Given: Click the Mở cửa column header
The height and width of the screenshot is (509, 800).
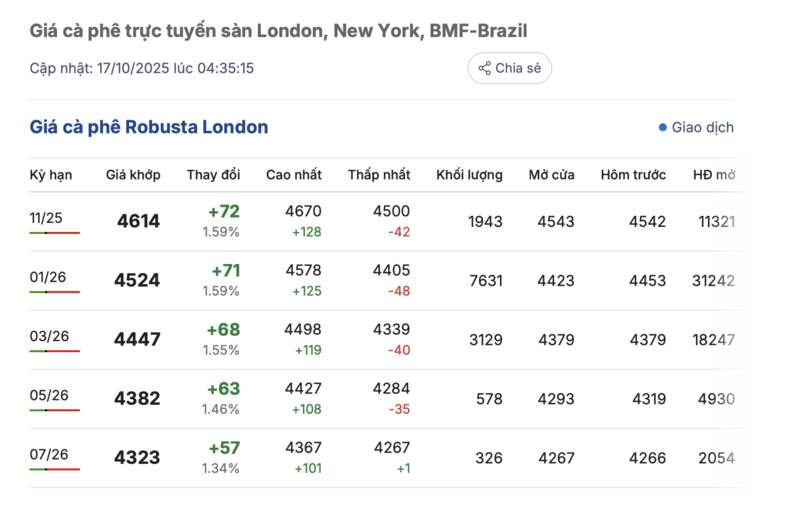Looking at the screenshot, I should click(x=551, y=175).
